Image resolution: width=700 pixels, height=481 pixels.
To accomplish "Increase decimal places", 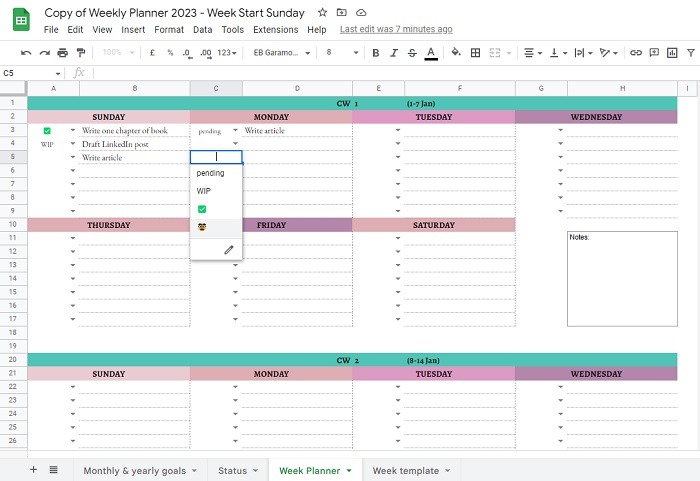I will 206,53.
